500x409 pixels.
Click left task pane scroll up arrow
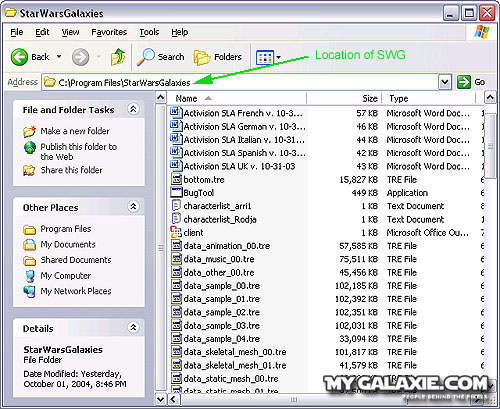(x=161, y=98)
